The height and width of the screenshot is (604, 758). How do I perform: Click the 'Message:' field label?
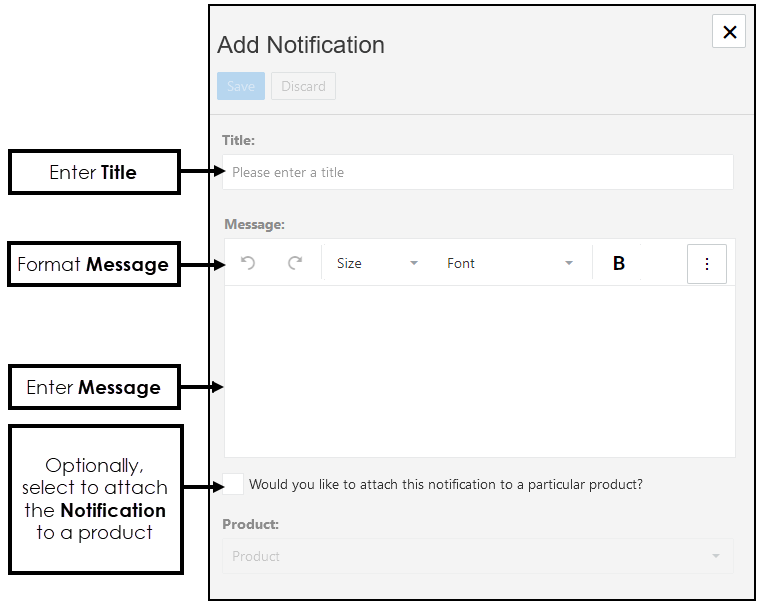254,225
